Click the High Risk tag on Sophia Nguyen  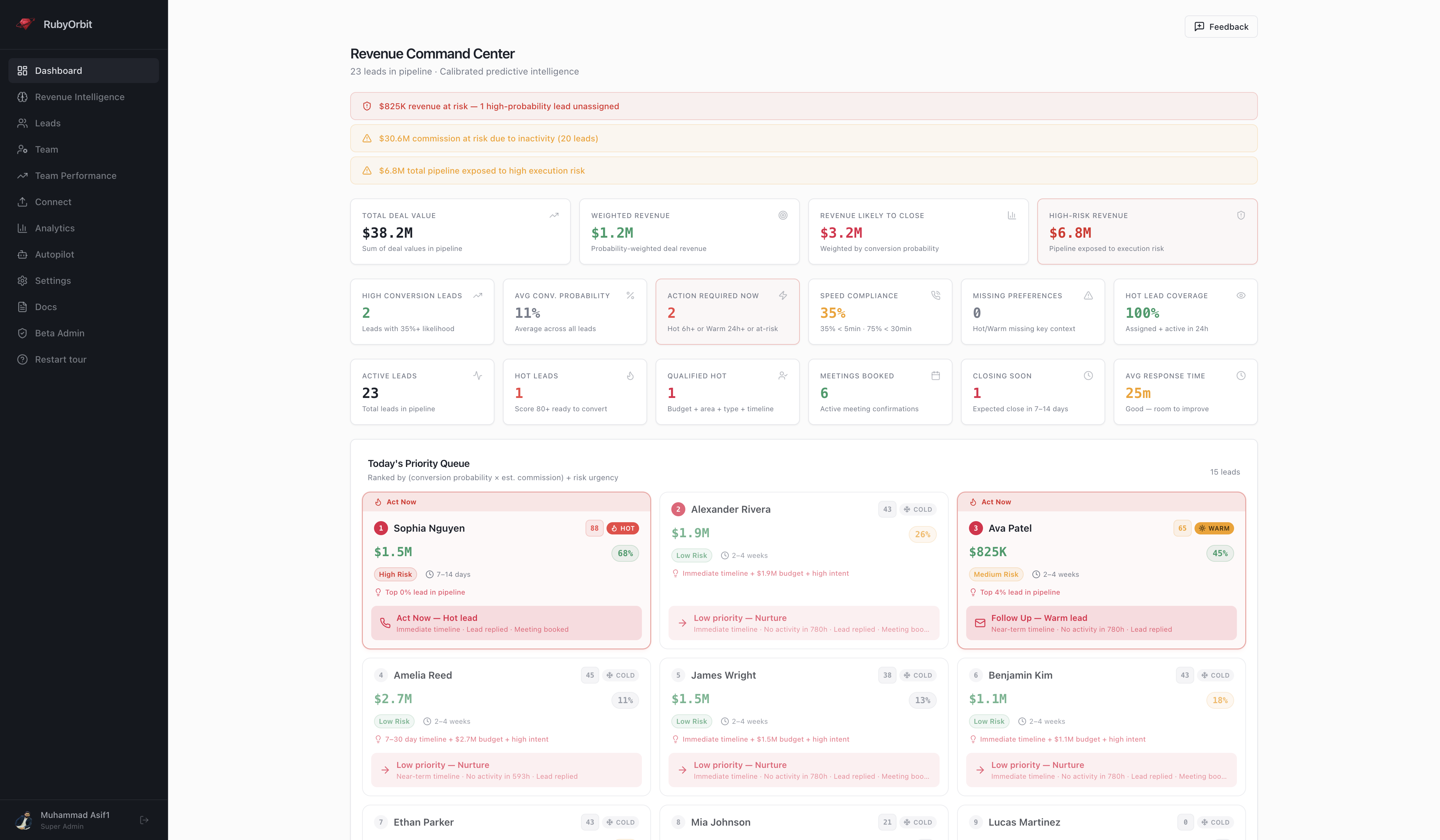point(395,574)
